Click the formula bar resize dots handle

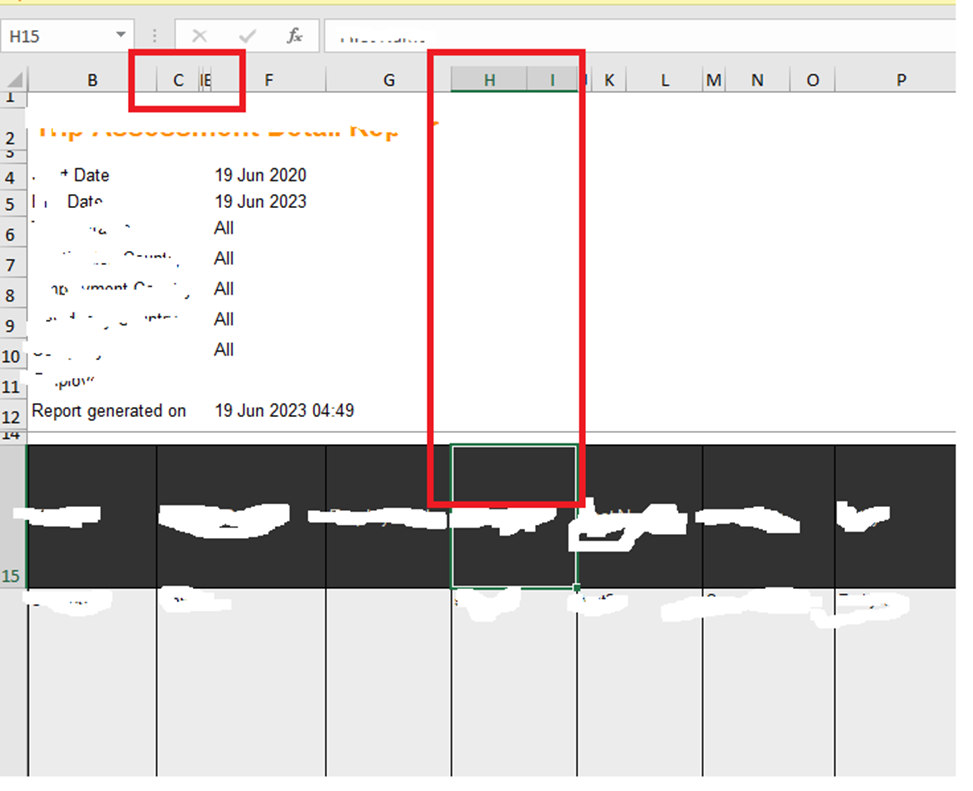pyautogui.click(x=155, y=36)
